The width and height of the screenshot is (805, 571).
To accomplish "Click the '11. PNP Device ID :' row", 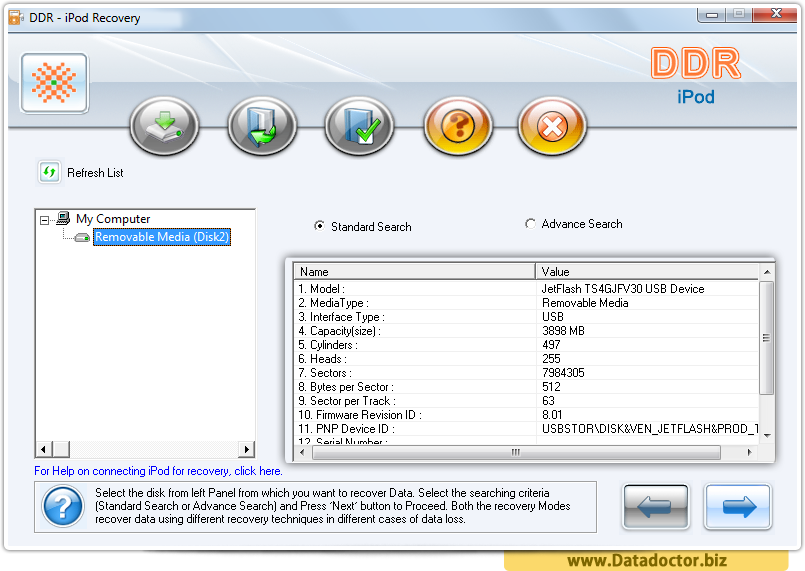I will [x=526, y=429].
